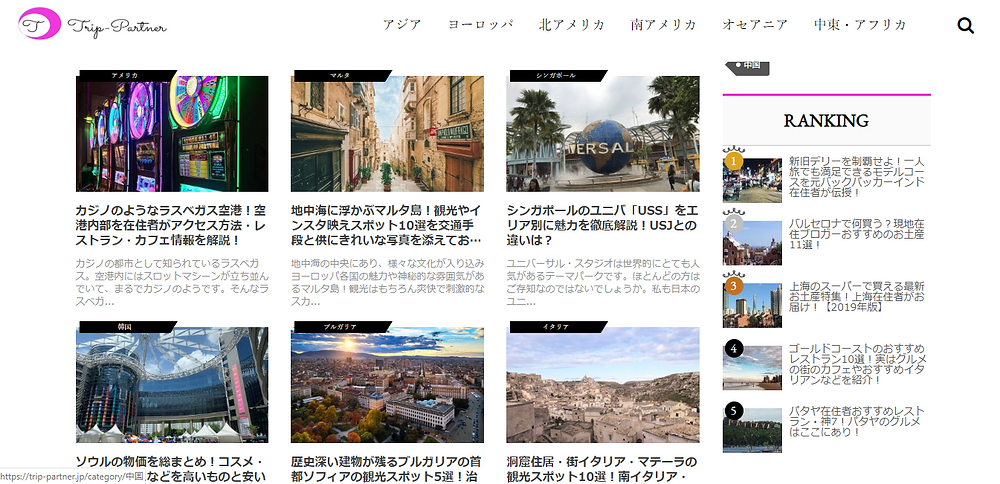Open ranking link 上海のスーパーで買える最新お土産
Viewport: 1000px width, 484px height.
point(857,297)
